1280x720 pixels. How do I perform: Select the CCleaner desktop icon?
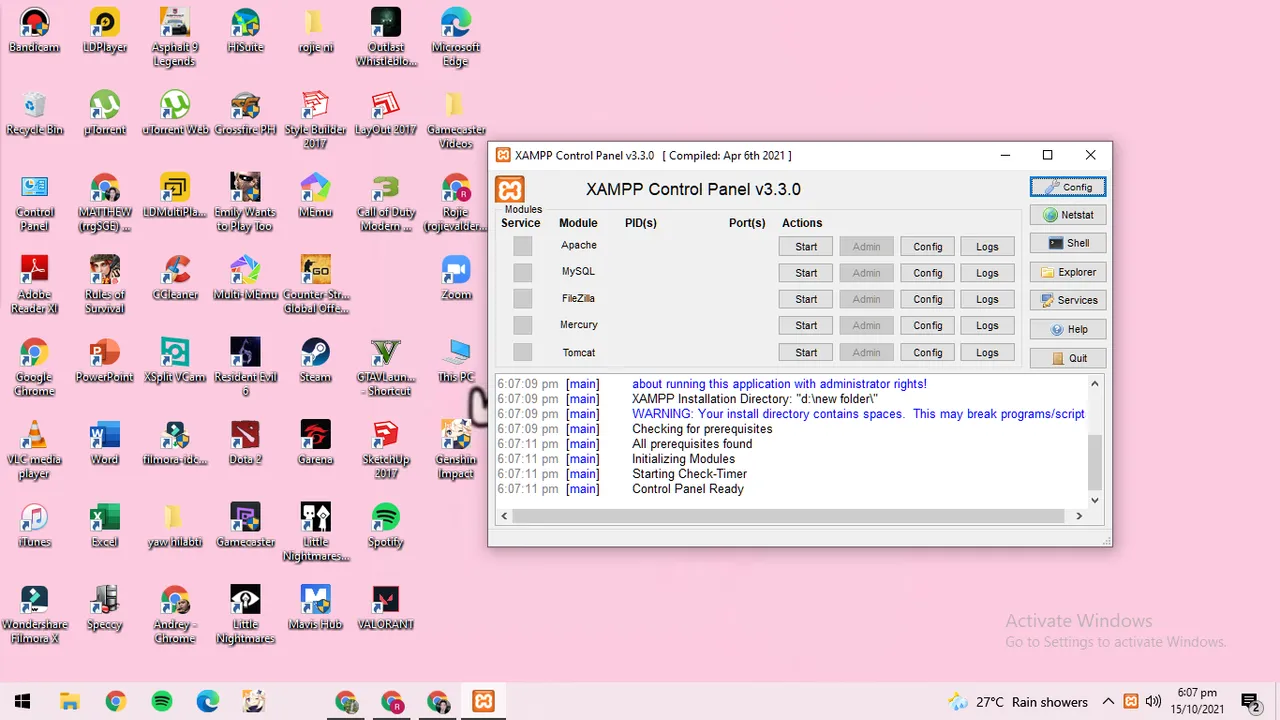click(175, 278)
